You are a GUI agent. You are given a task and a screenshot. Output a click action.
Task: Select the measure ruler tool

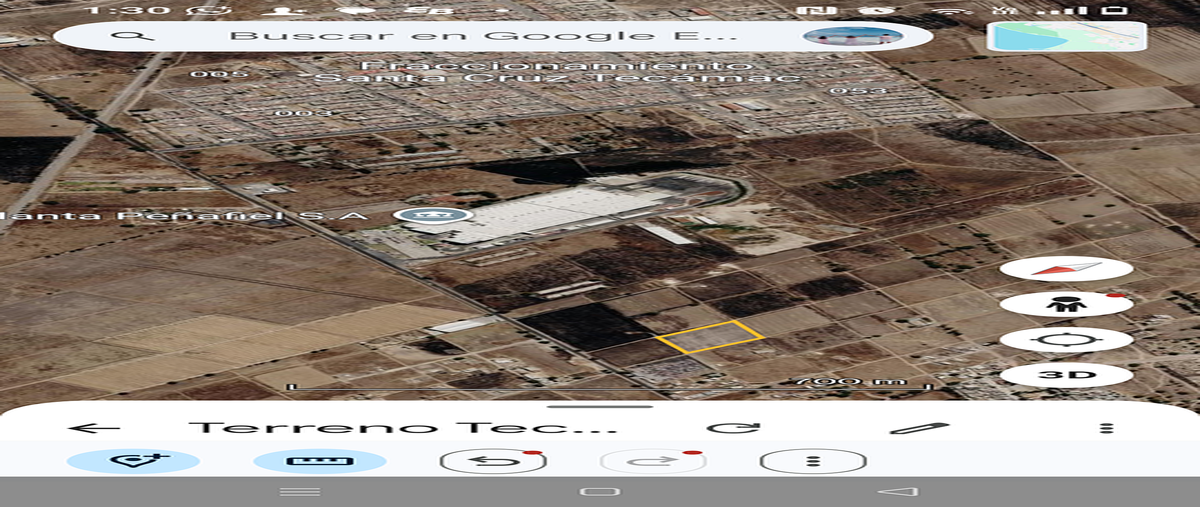(x=320, y=461)
